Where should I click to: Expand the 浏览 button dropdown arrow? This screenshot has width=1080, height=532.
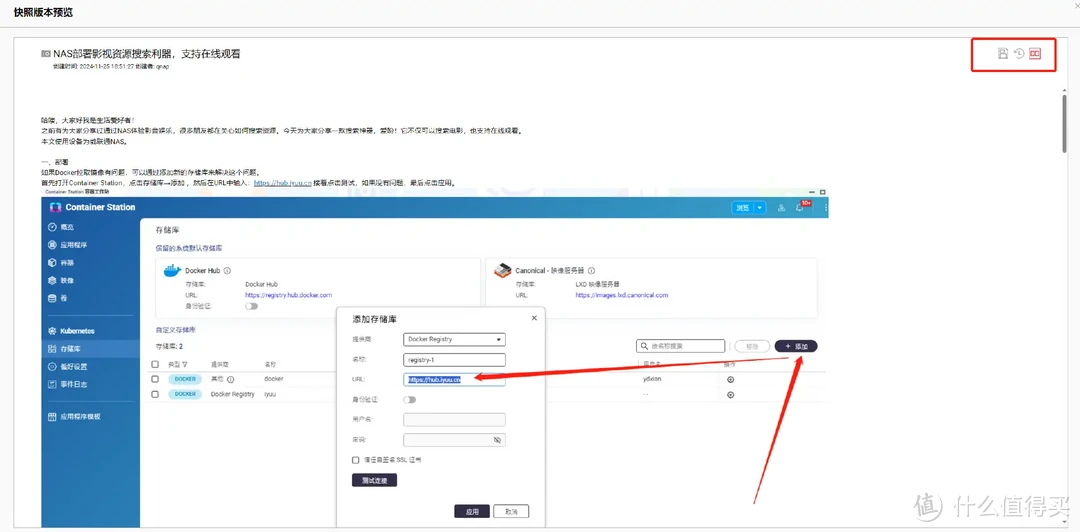pos(760,207)
